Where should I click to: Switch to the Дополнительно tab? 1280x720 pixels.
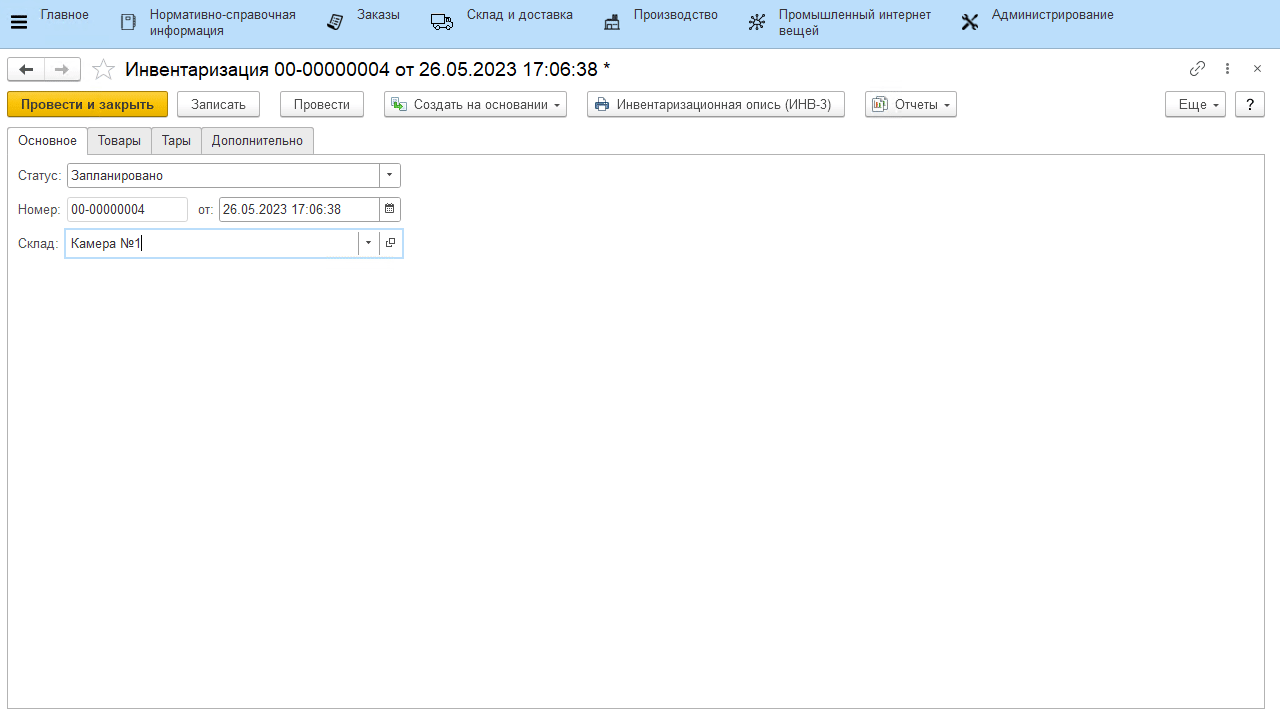[257, 141]
